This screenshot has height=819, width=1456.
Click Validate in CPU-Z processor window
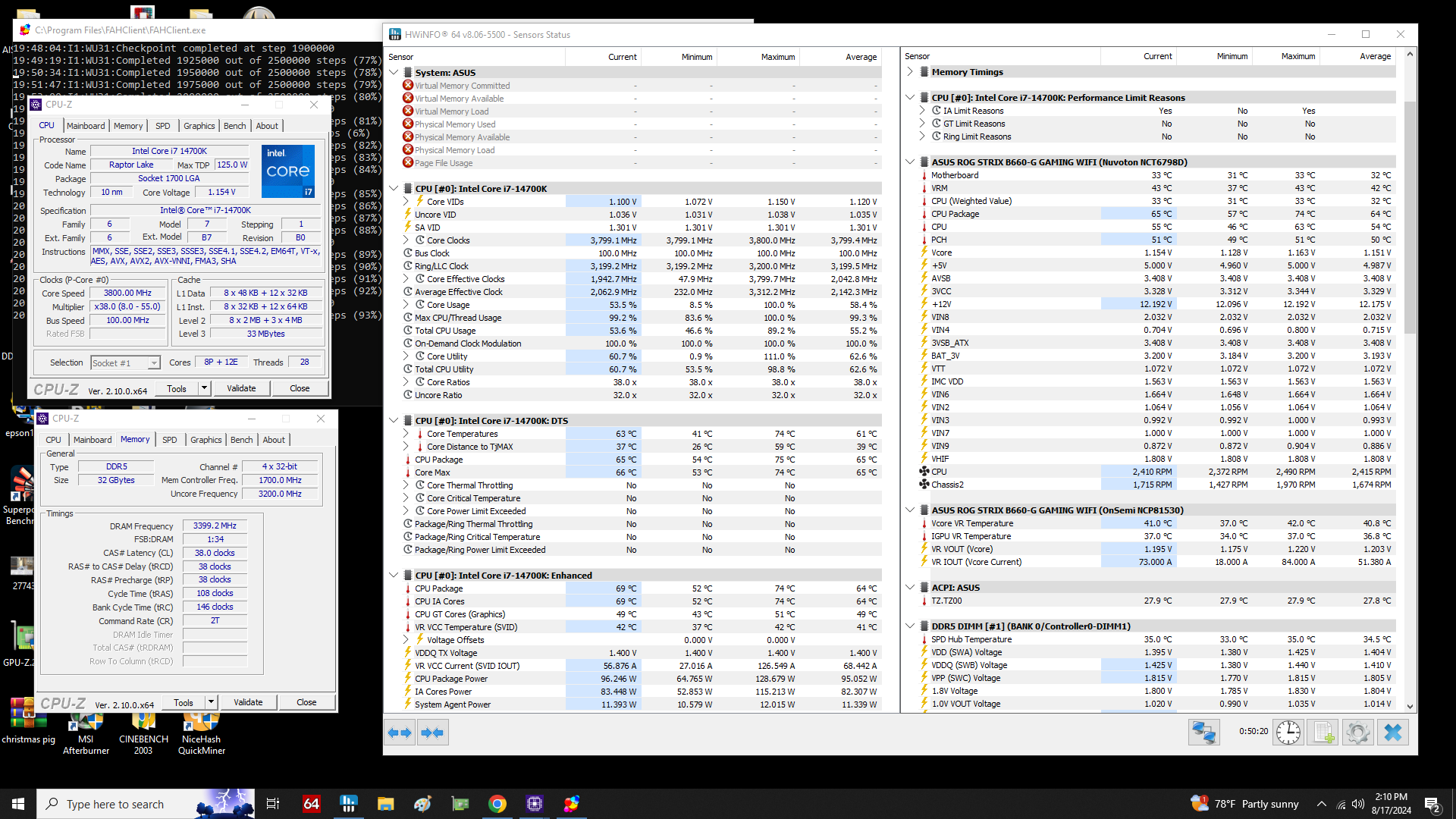[241, 388]
